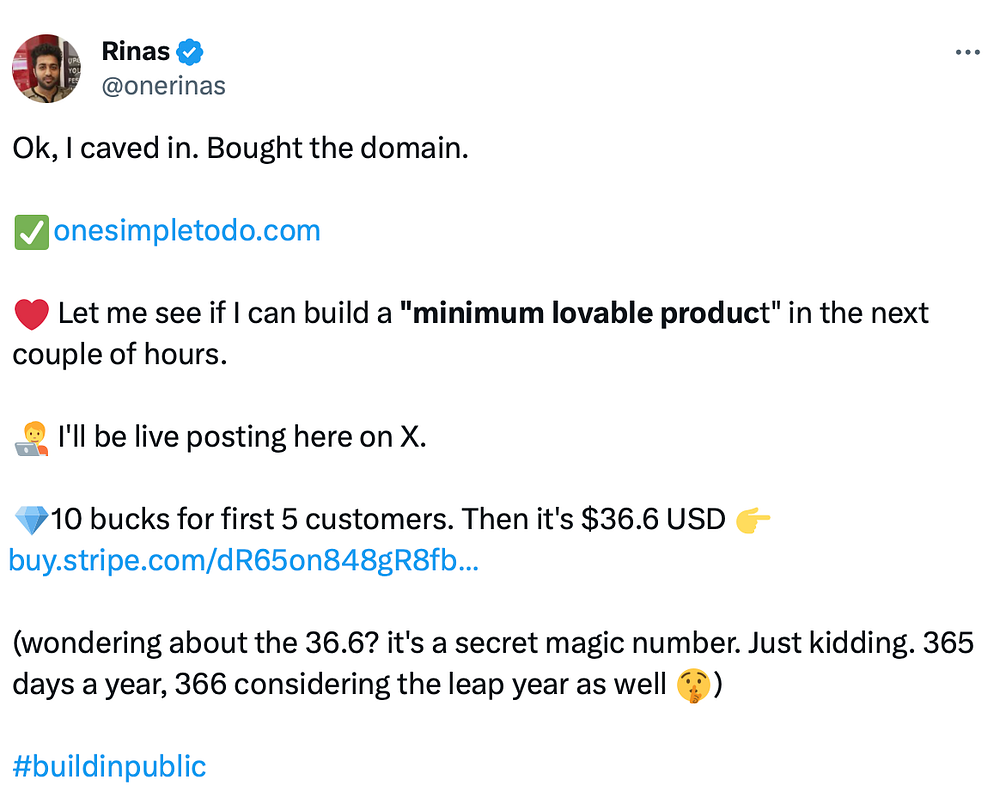Click the "10 bucks for first 5 customers" text

click(x=230, y=520)
